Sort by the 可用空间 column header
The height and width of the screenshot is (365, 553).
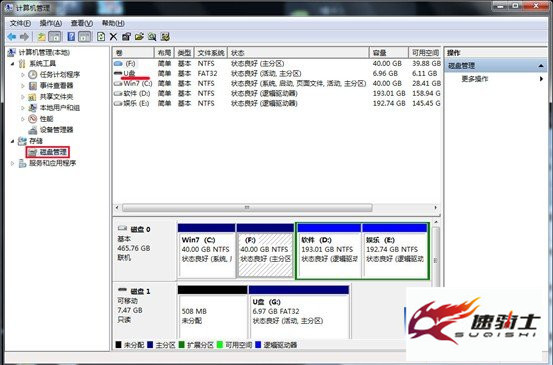pos(425,53)
